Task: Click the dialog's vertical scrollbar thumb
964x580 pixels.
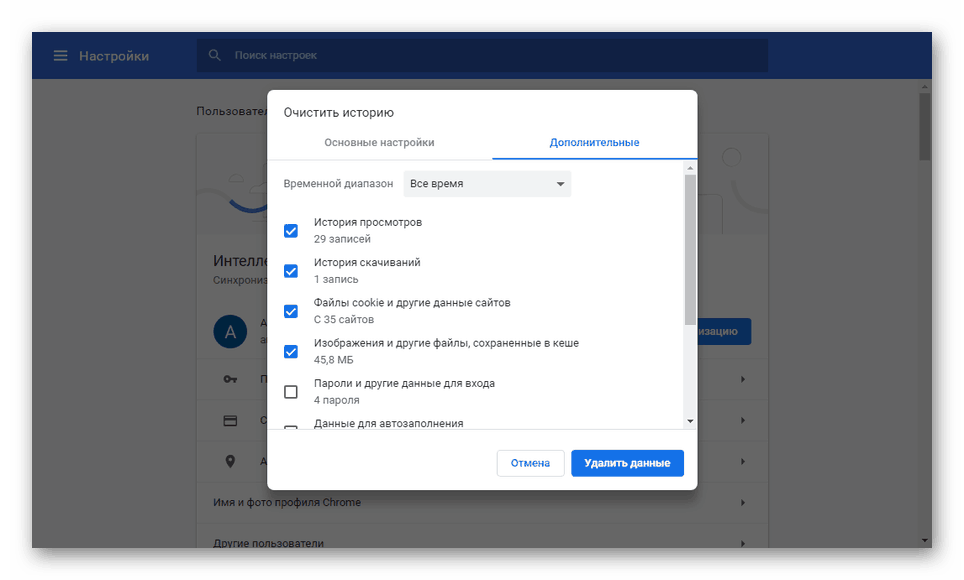Action: (x=690, y=250)
